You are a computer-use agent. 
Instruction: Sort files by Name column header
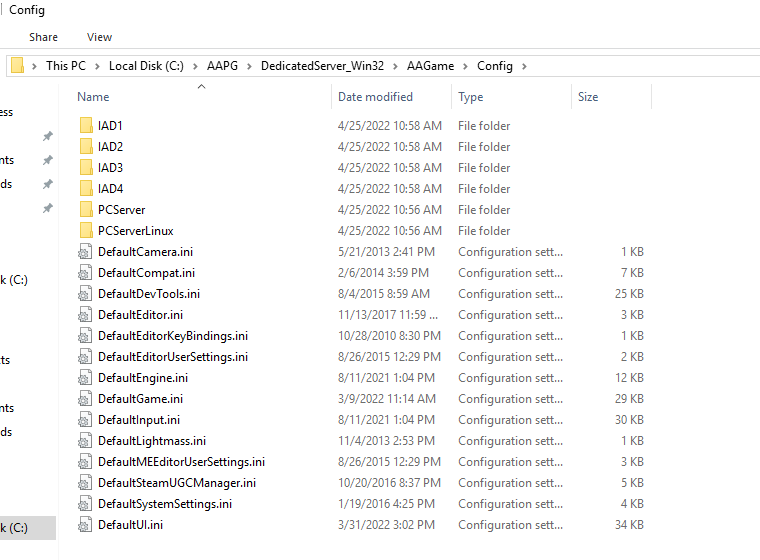point(93,97)
